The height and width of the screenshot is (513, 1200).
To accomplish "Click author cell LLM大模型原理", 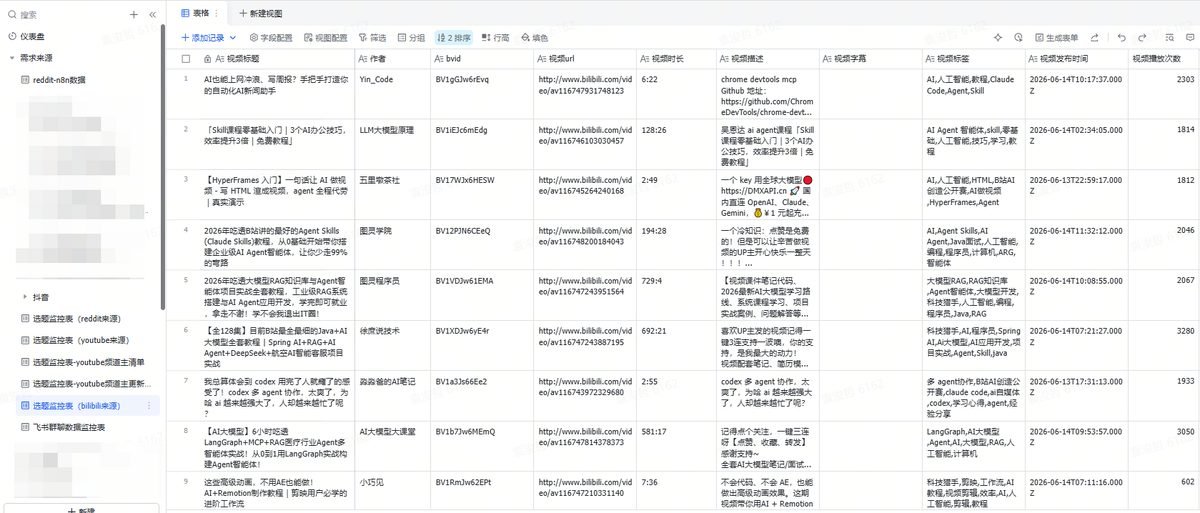I will tap(393, 144).
